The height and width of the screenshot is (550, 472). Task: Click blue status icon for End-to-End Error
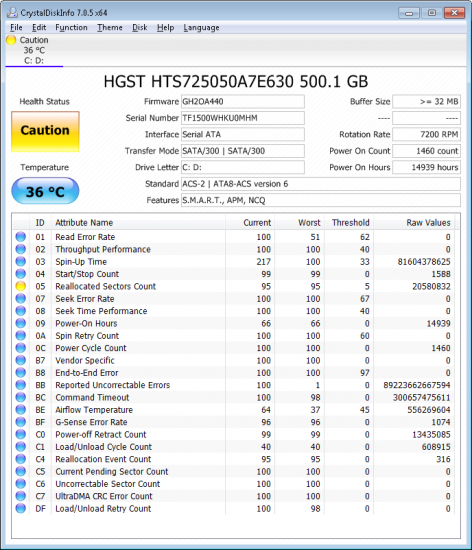(x=21, y=373)
